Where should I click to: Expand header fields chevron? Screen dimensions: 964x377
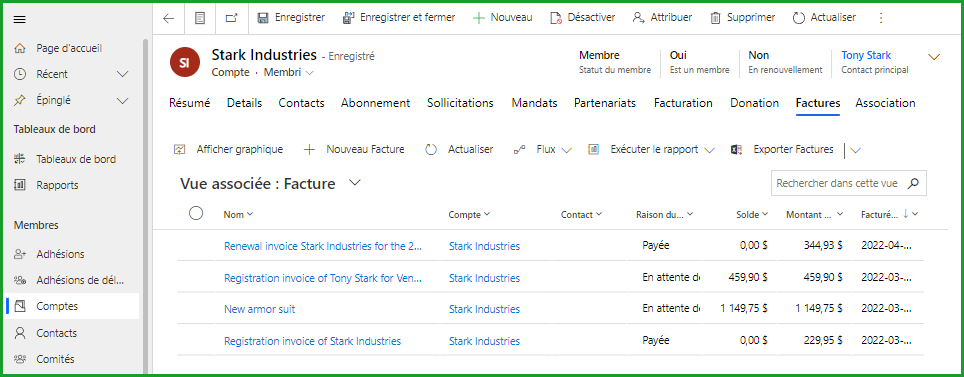(934, 57)
